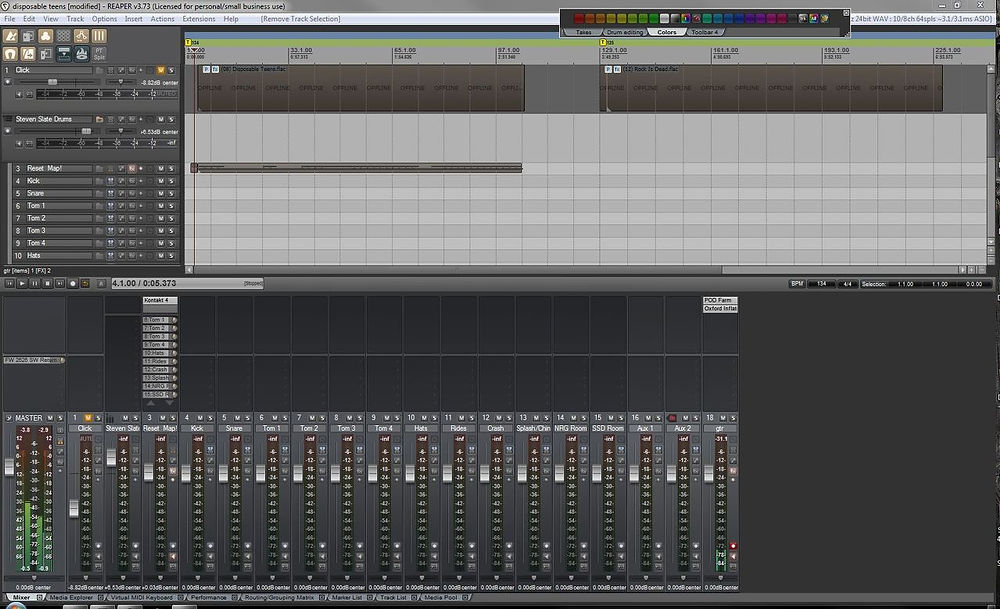This screenshot has width=1000, height=609.
Task: Toggle the metronome icon in main toolbar
Action: [10, 36]
